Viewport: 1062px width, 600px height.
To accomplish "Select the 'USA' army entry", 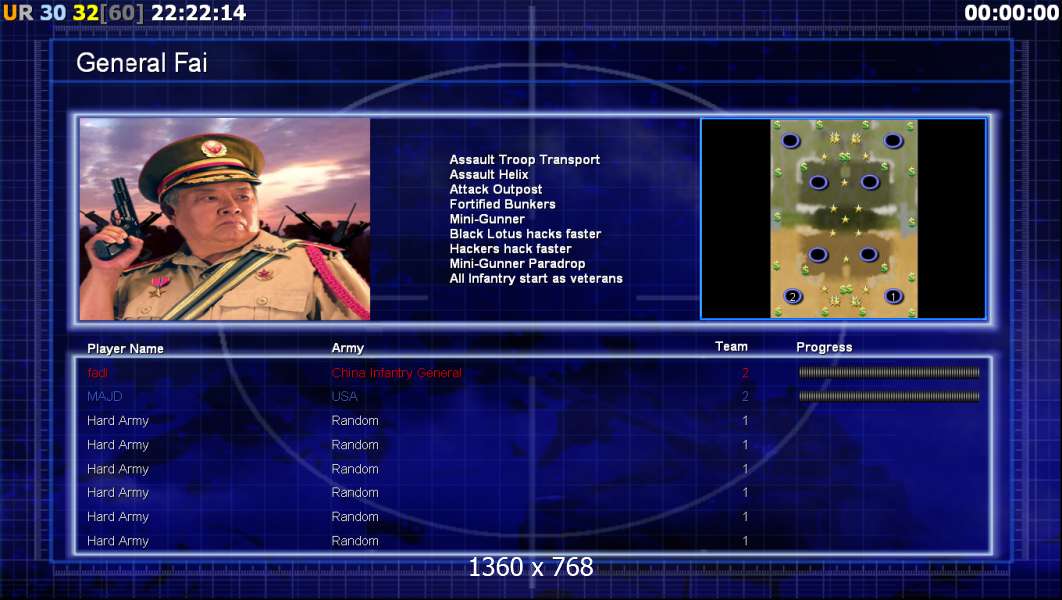I will [x=344, y=397].
